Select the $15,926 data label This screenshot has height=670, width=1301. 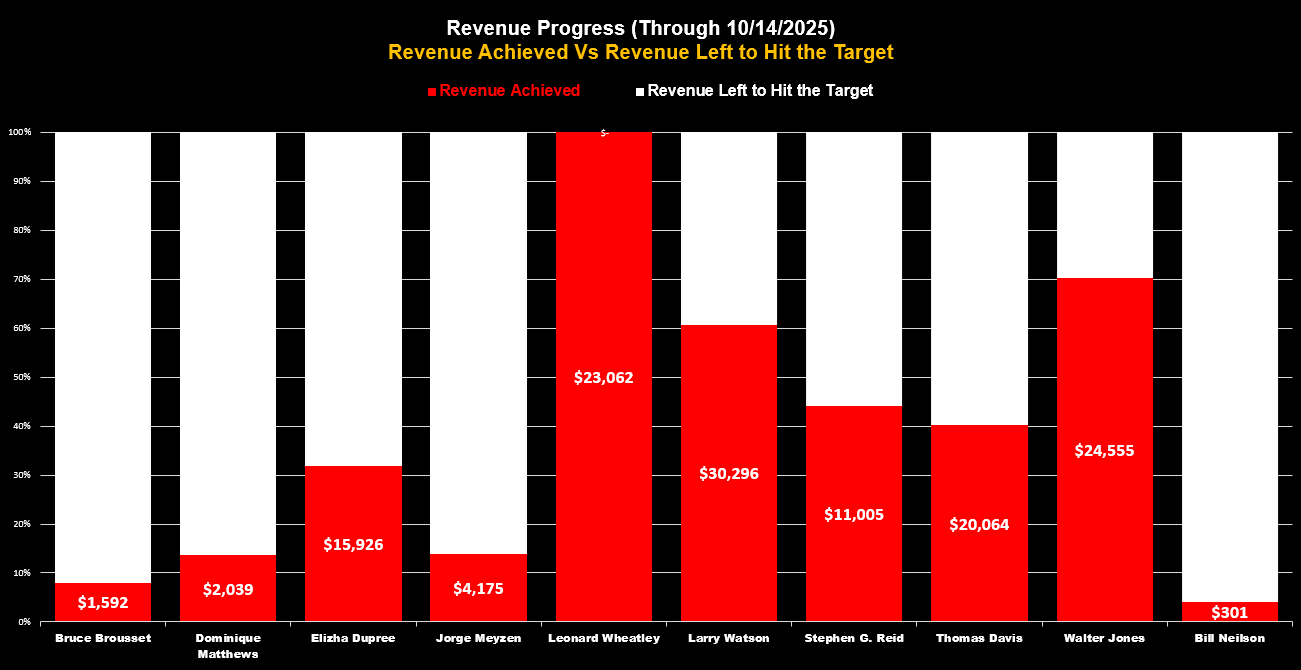(353, 544)
